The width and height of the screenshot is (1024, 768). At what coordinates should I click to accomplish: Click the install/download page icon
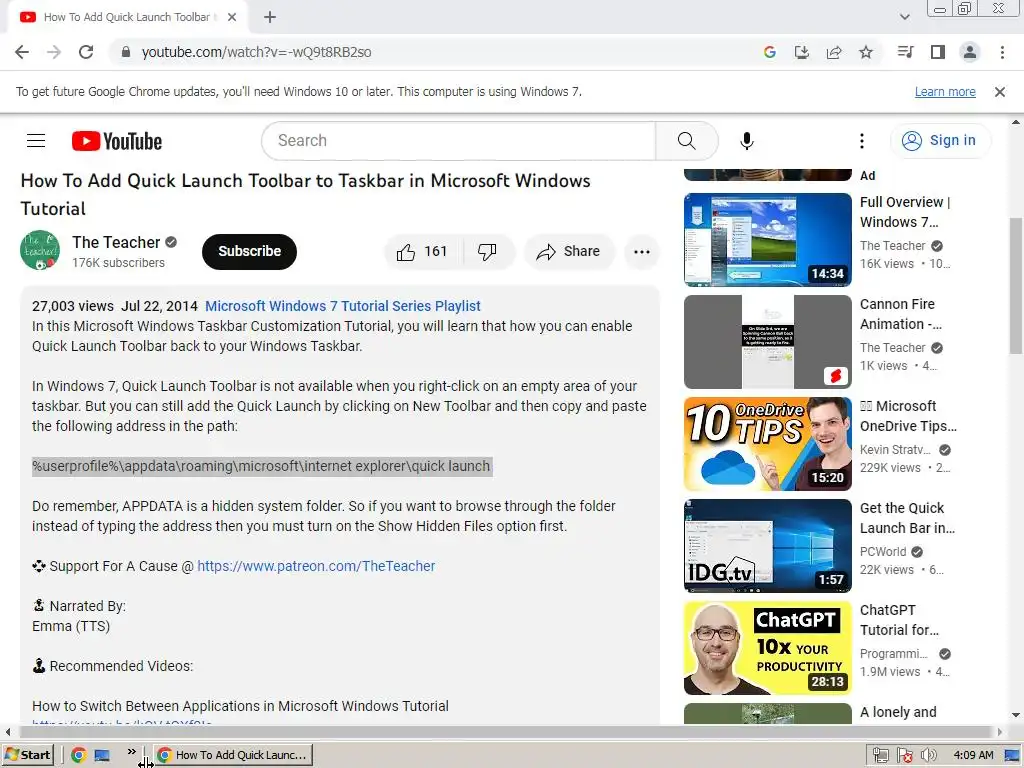click(802, 52)
